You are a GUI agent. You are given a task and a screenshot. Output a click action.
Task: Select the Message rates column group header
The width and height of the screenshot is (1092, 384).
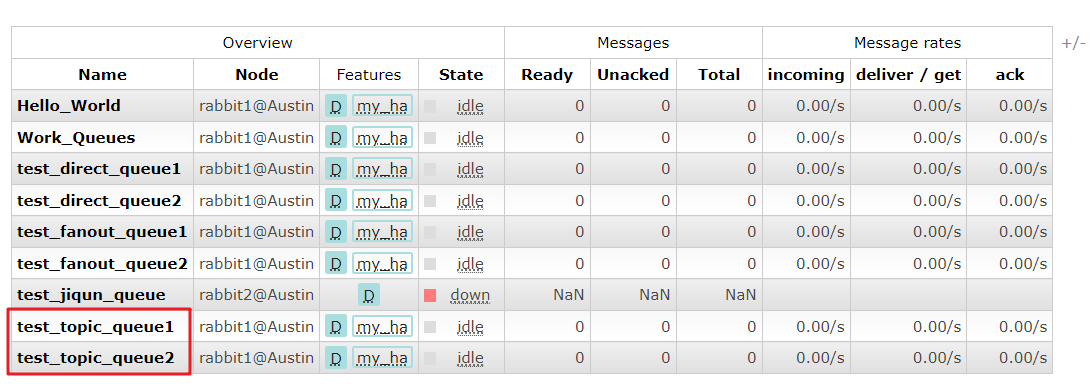coord(907,43)
